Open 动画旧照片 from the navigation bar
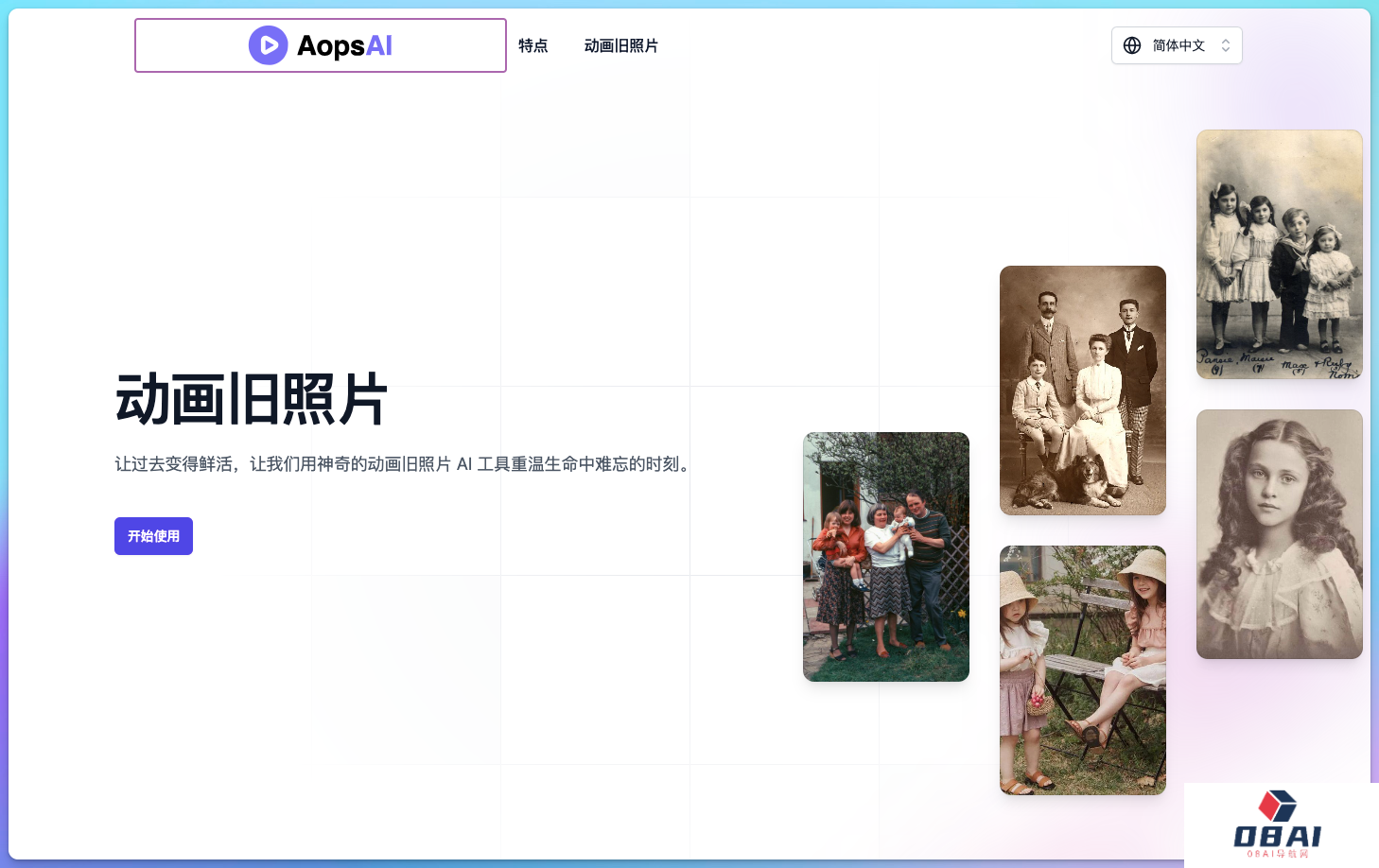The height and width of the screenshot is (868, 1379). pos(620,45)
